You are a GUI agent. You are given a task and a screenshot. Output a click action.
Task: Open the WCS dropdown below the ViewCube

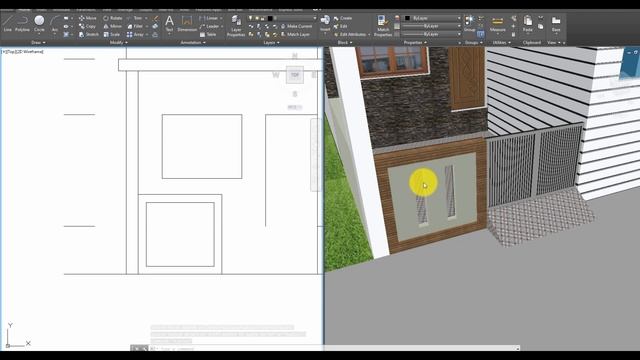(x=295, y=107)
